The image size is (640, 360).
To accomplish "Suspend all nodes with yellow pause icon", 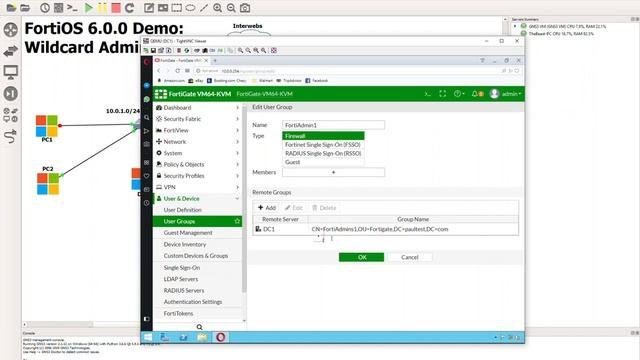I will 102,8.
